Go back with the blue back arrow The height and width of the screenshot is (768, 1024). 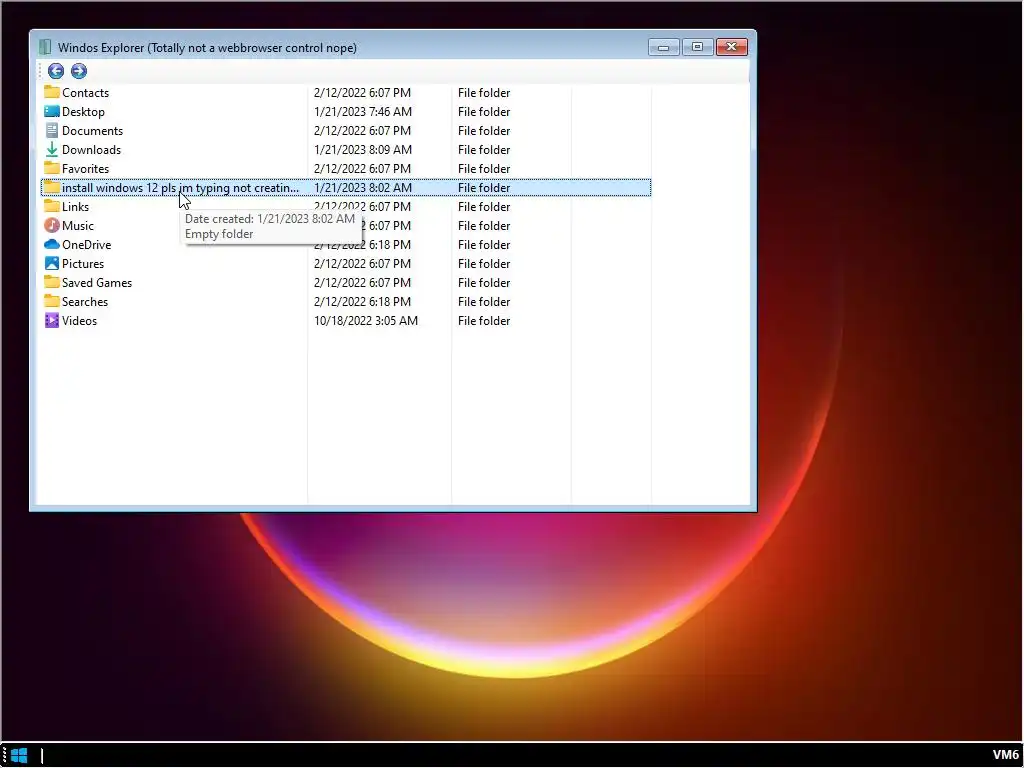pos(56,71)
